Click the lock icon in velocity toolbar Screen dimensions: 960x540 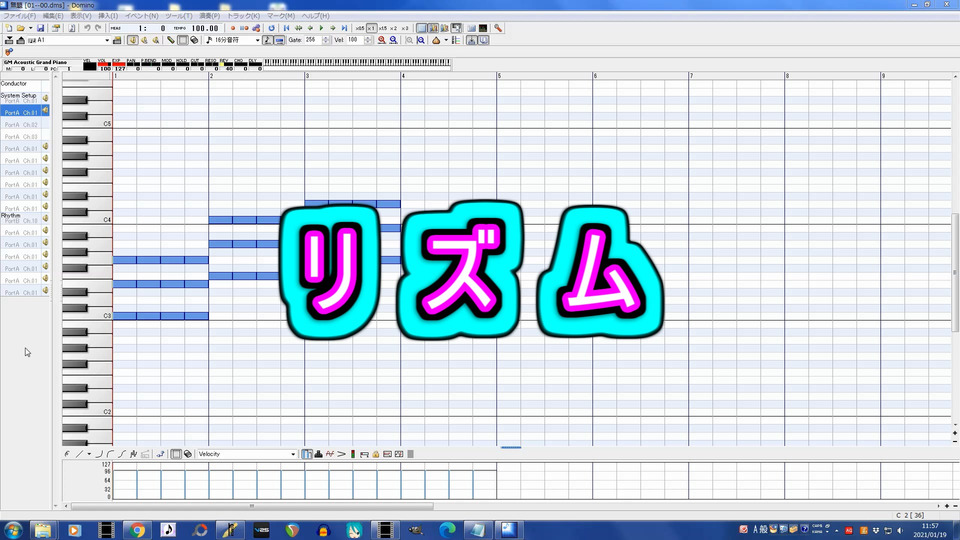[376, 454]
